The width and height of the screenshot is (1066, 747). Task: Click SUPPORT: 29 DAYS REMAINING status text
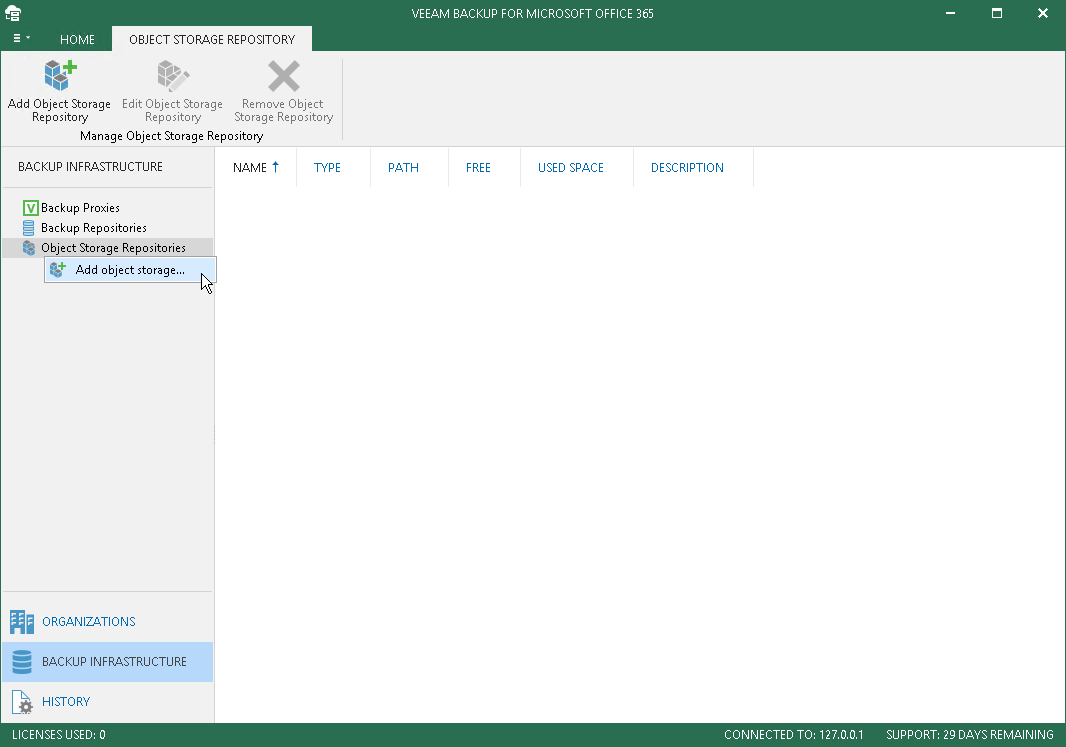(969, 735)
